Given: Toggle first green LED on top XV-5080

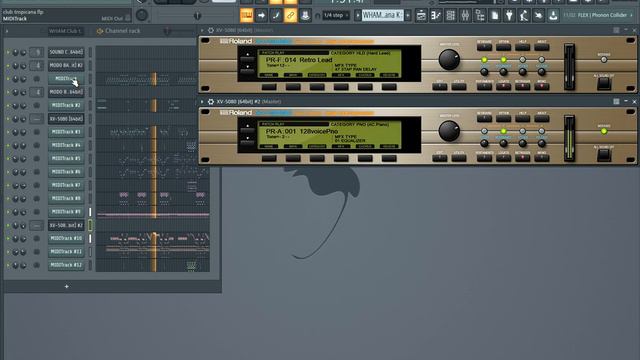Looking at the screenshot, I should click(x=484, y=60).
